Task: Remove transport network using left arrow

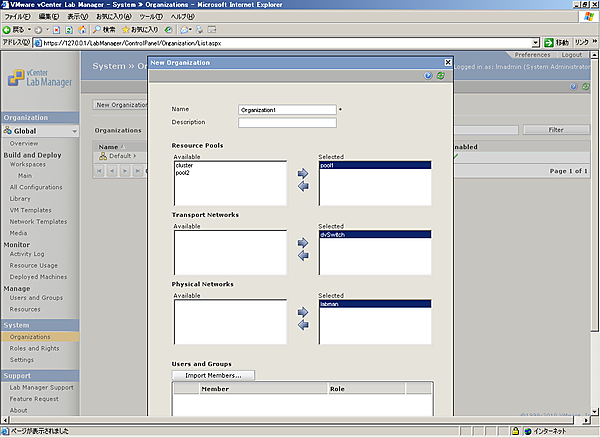Action: (x=304, y=256)
